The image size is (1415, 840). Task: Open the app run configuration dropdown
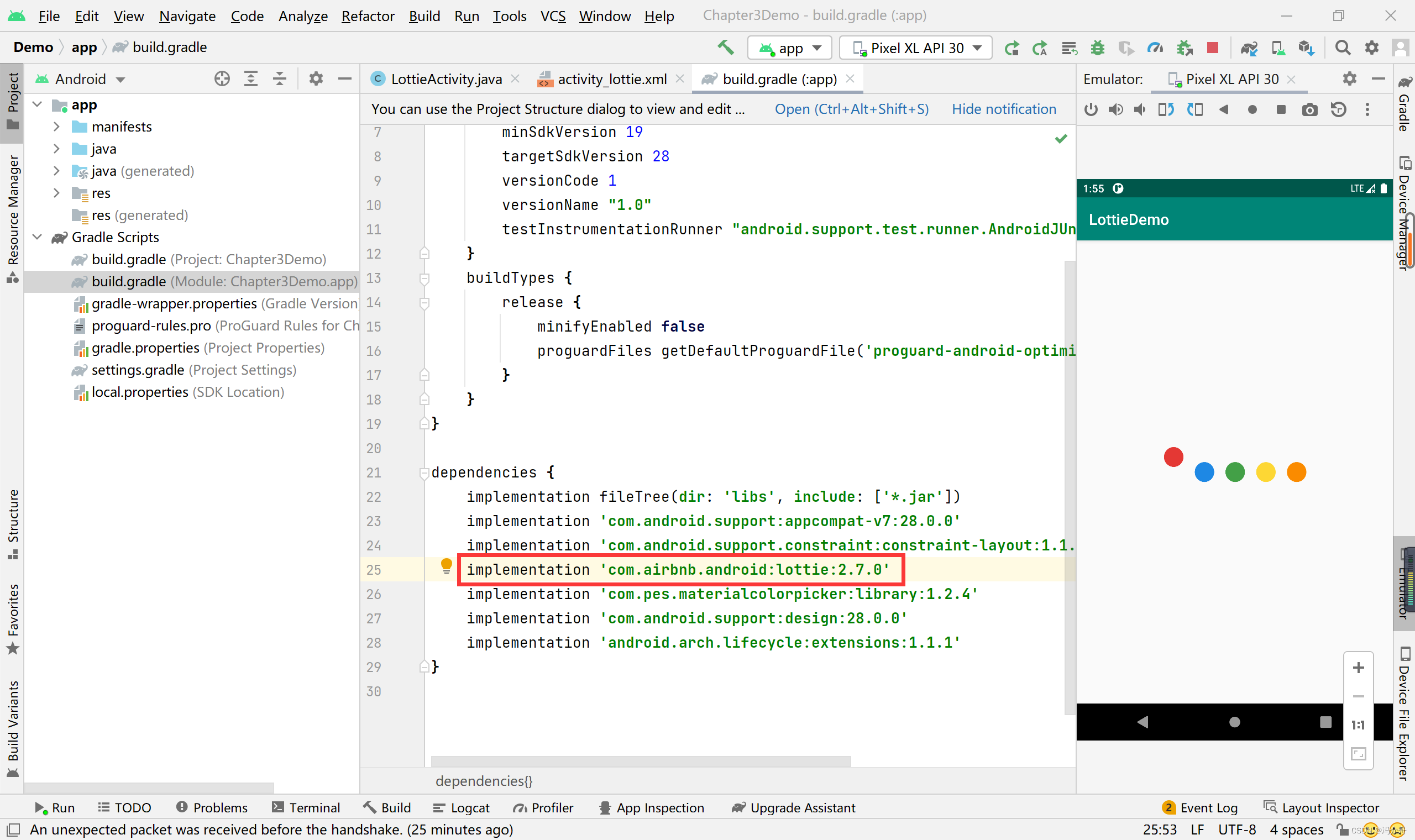click(x=789, y=48)
